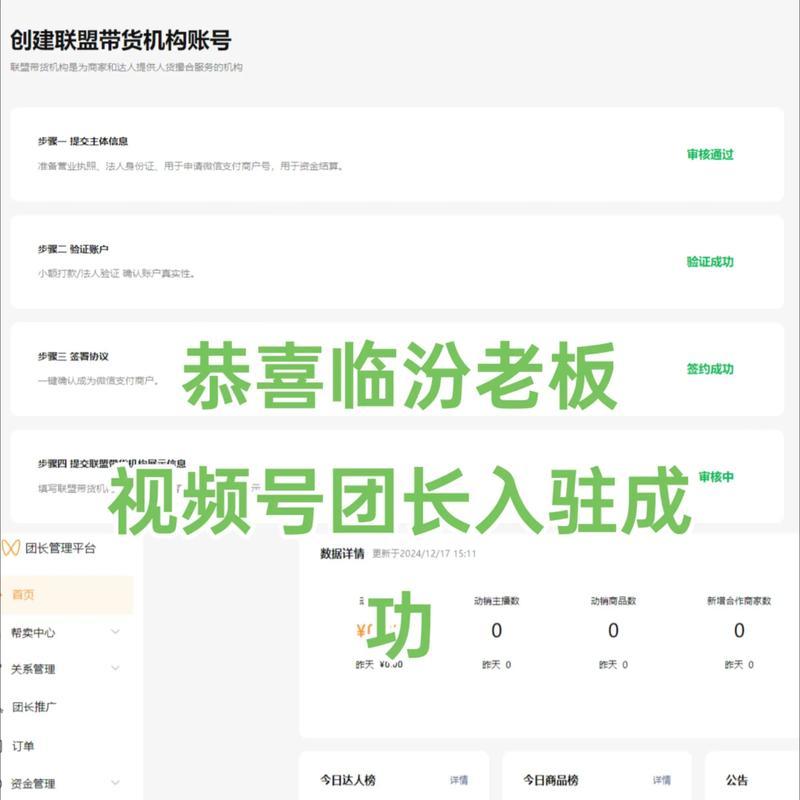
Task: Click the 今日达人榜 card title
Action: (347, 780)
